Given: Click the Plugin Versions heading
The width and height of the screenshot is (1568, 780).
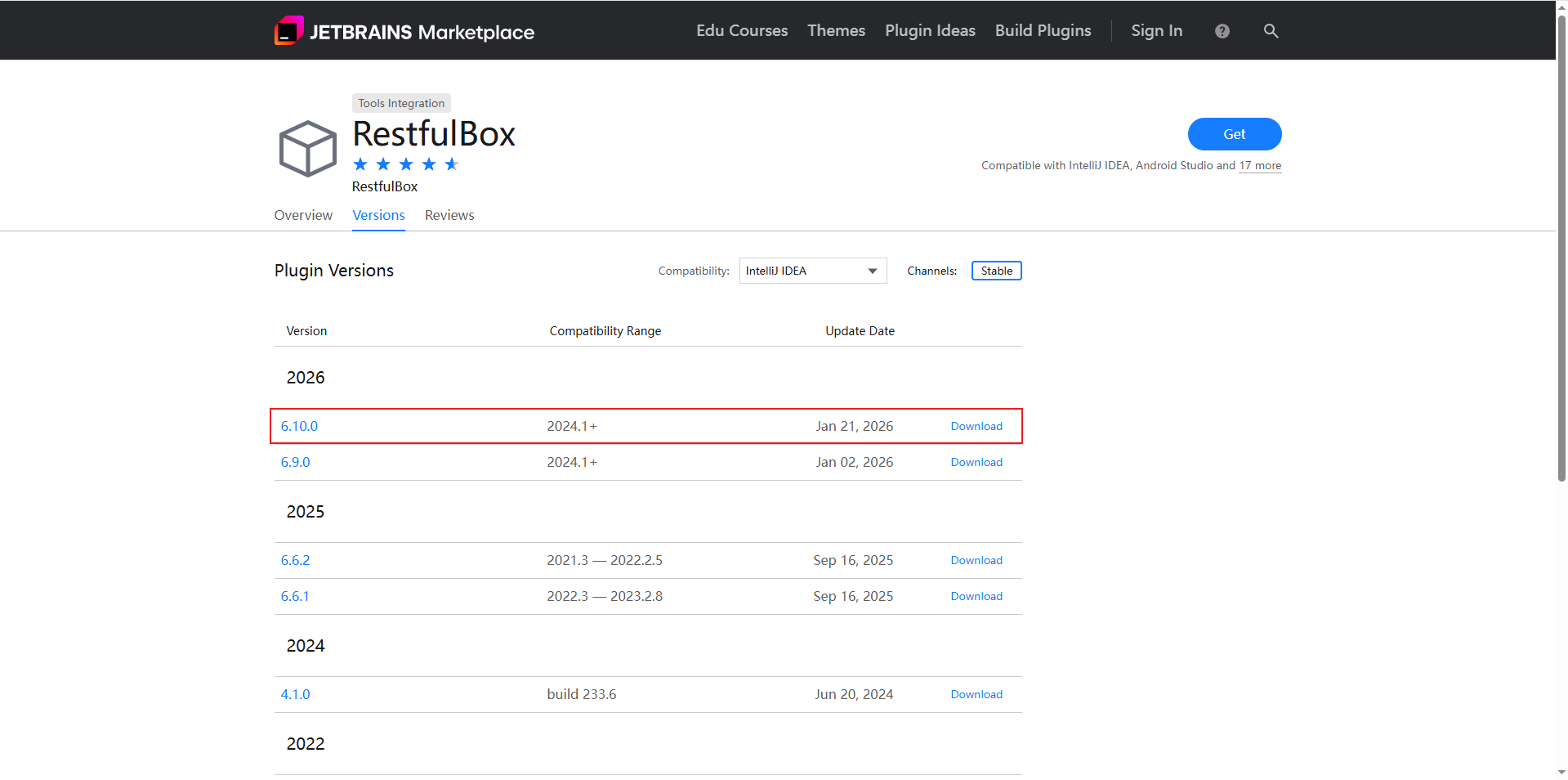Looking at the screenshot, I should [334, 271].
